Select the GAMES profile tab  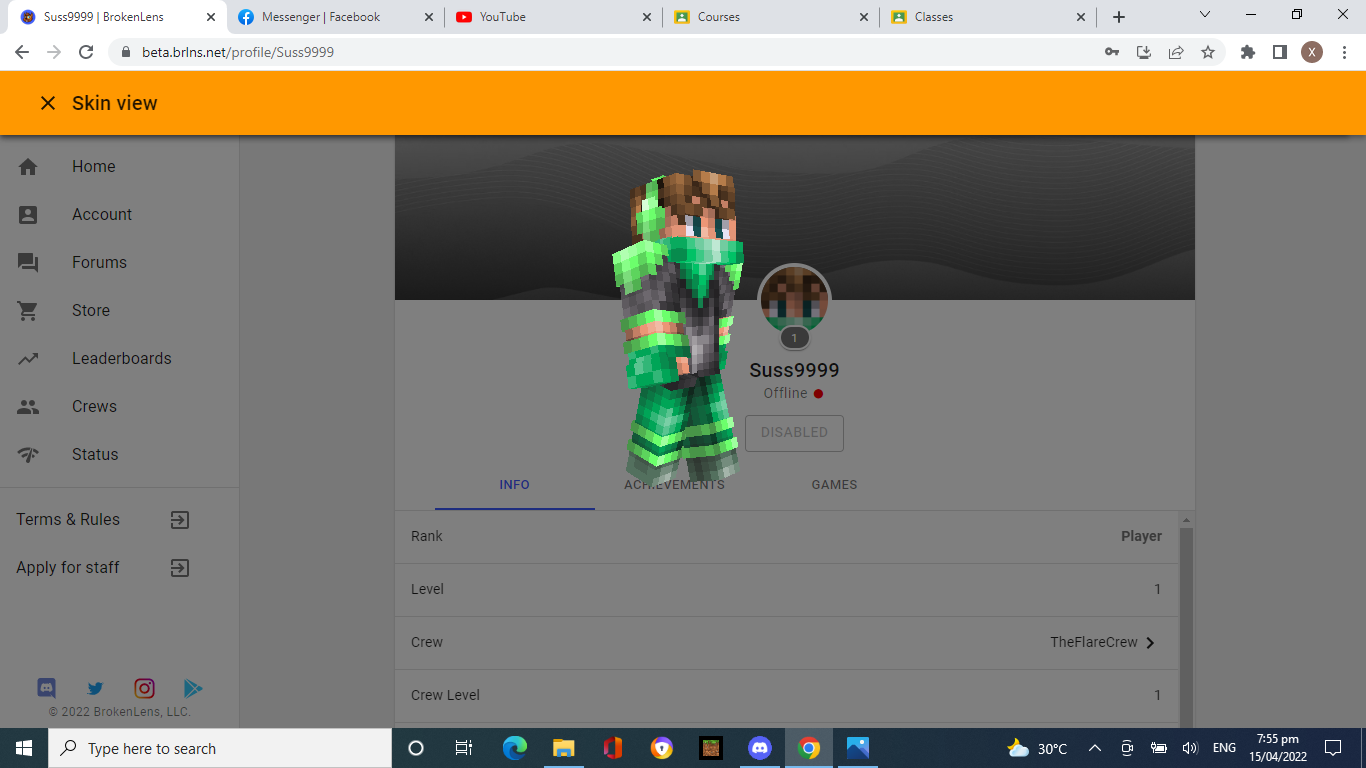(x=834, y=485)
